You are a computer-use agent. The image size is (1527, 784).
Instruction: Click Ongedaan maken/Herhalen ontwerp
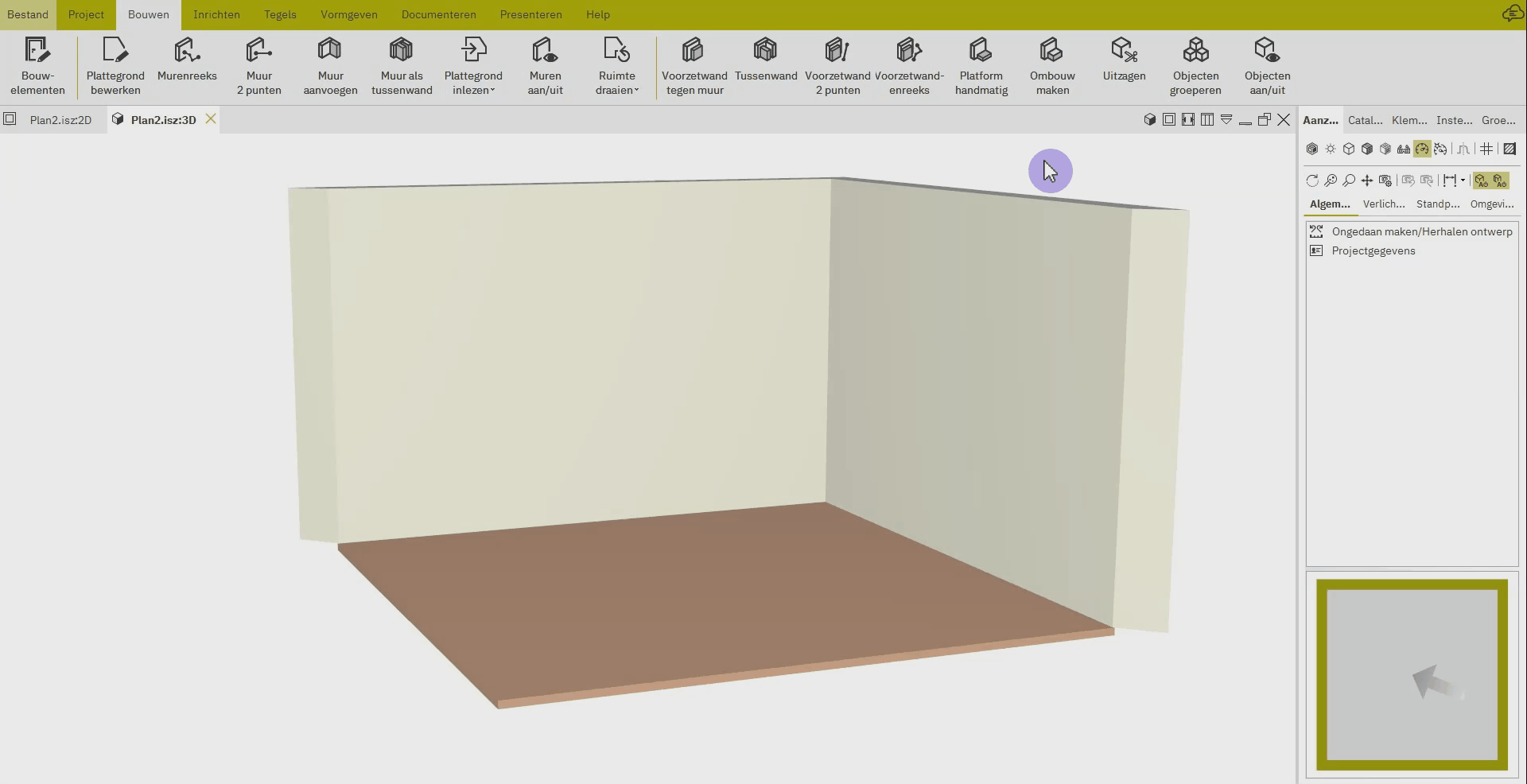1422,231
